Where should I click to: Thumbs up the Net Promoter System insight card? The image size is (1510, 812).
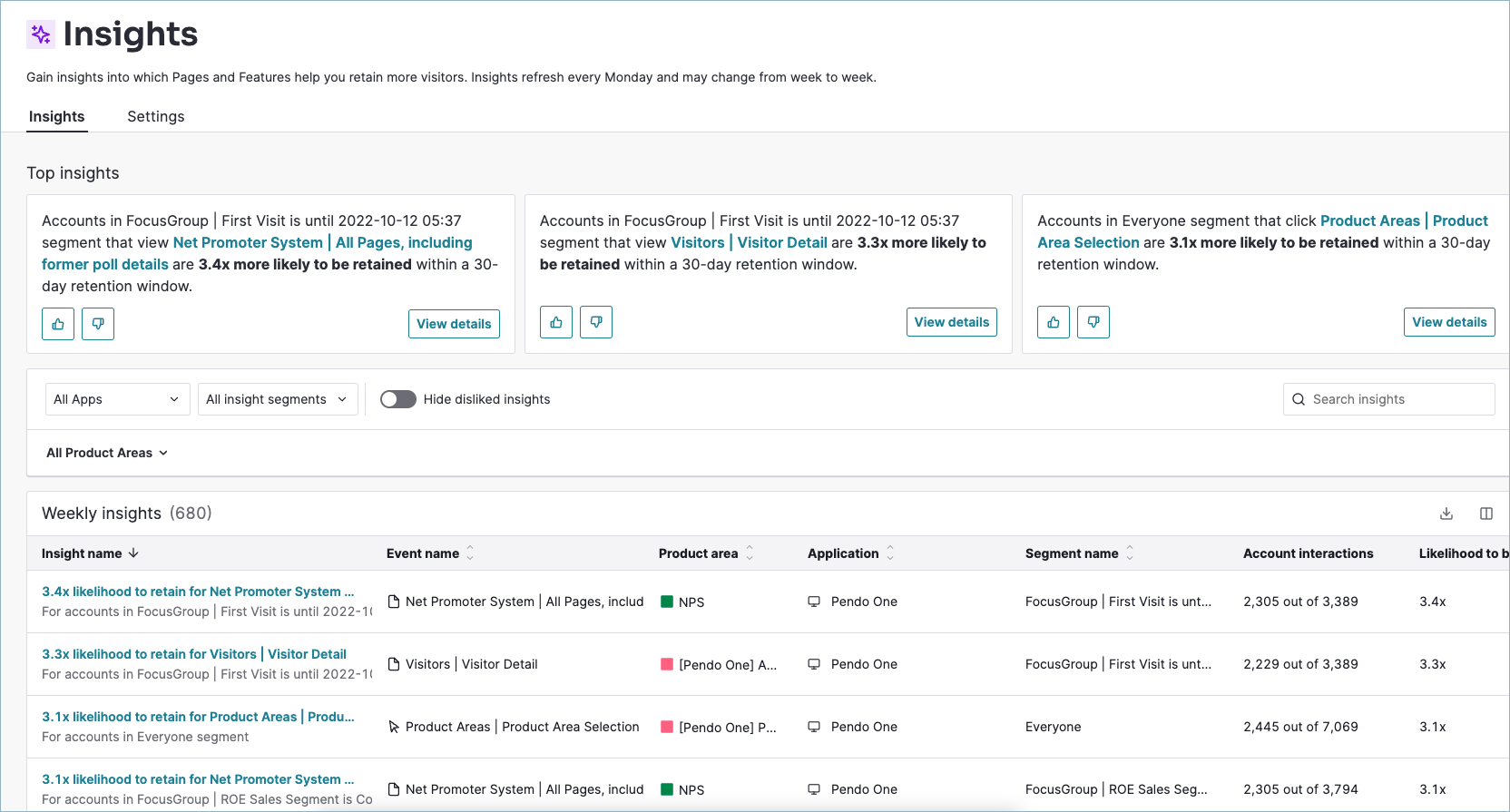[x=58, y=324]
